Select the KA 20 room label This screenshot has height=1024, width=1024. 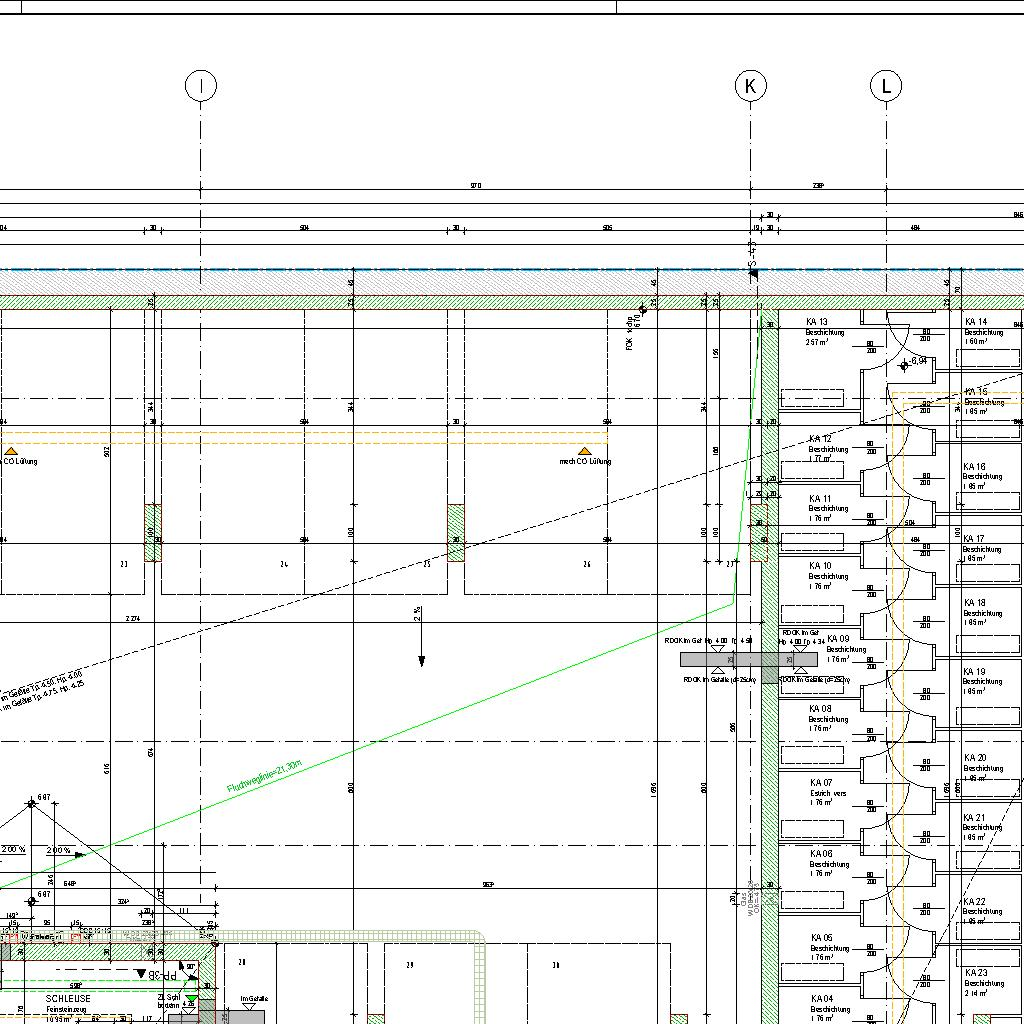coord(975,758)
